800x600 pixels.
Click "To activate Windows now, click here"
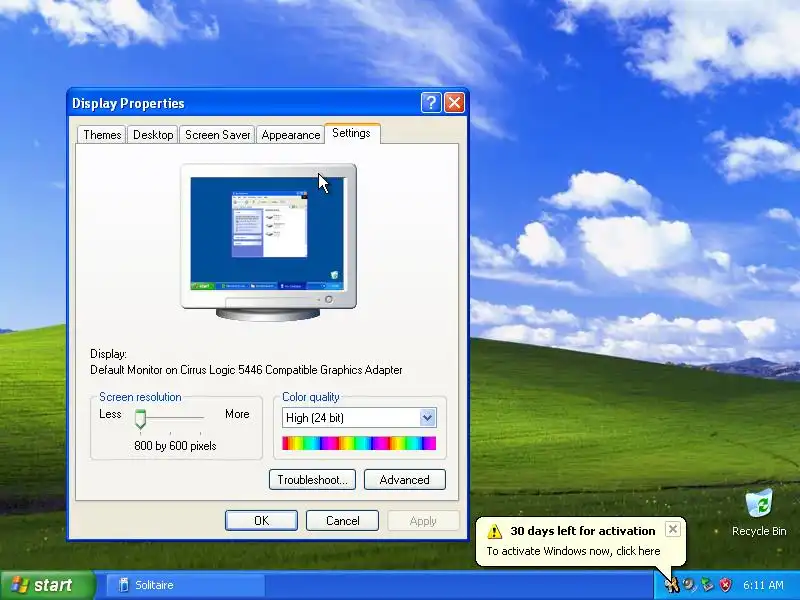(573, 551)
